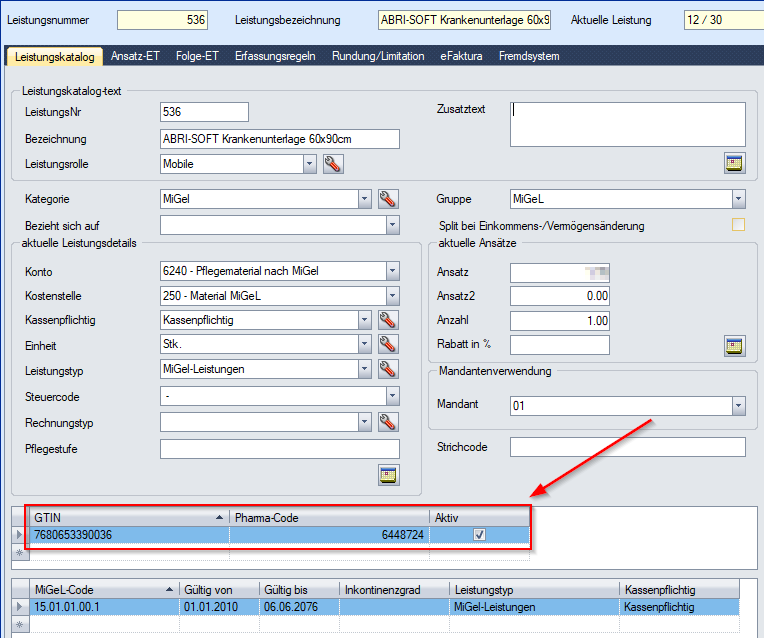Switch to the Folge-ET tab

pos(197,56)
